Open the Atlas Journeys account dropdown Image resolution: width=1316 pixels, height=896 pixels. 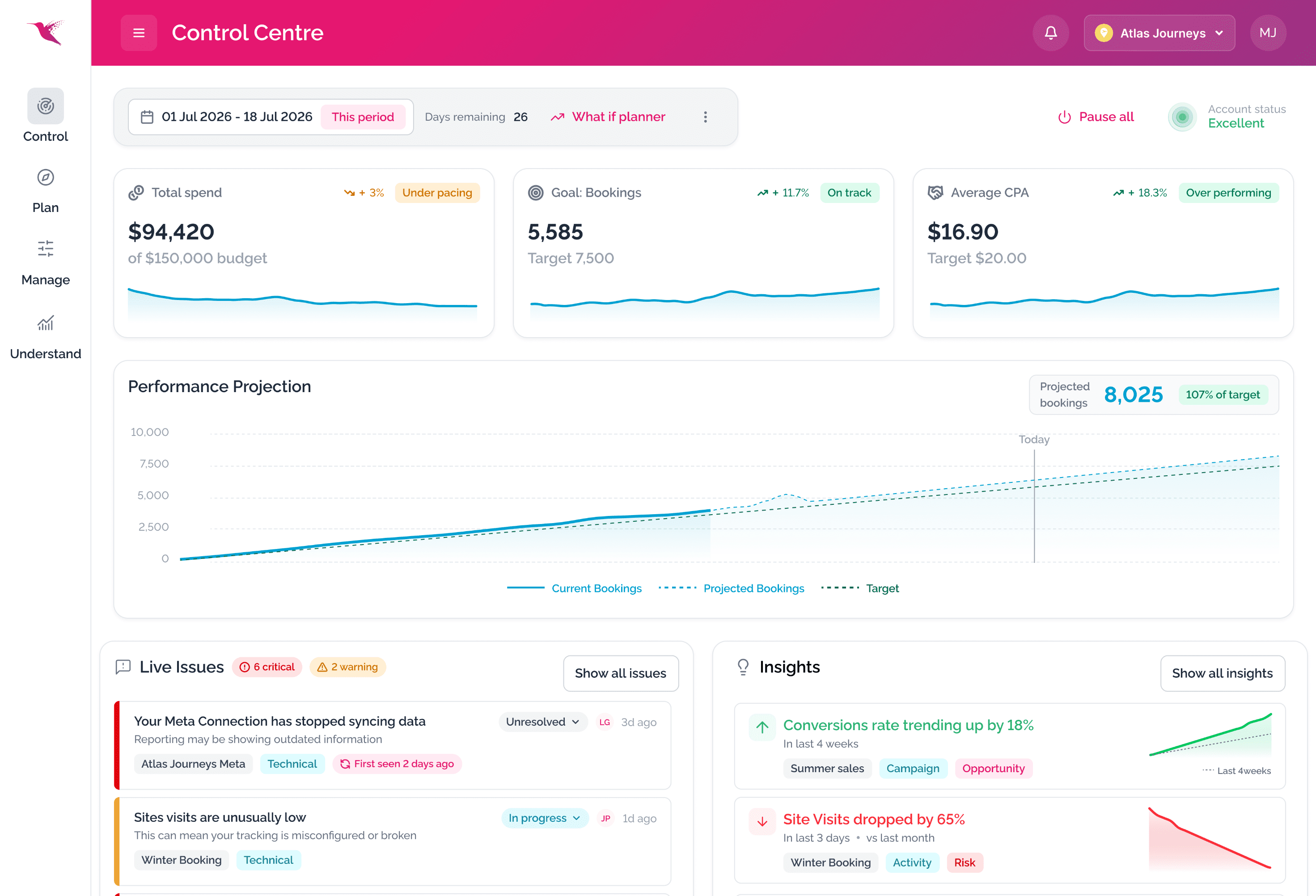pyautogui.click(x=1159, y=33)
